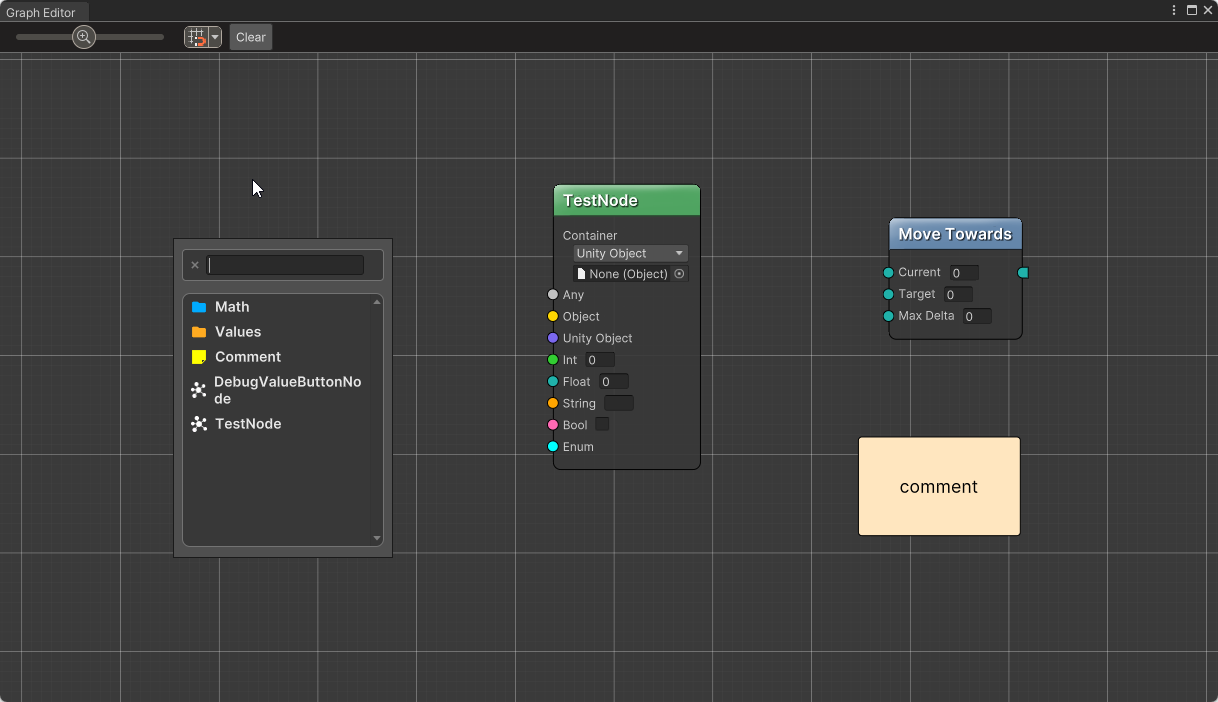
Task: Focus the node search text field
Action: coord(285,265)
